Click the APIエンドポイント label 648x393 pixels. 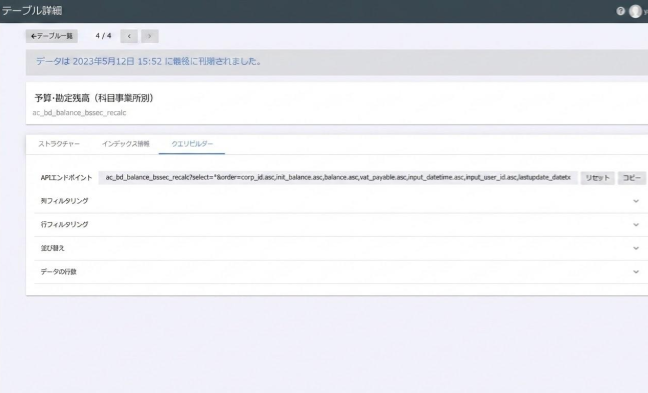tap(66, 178)
